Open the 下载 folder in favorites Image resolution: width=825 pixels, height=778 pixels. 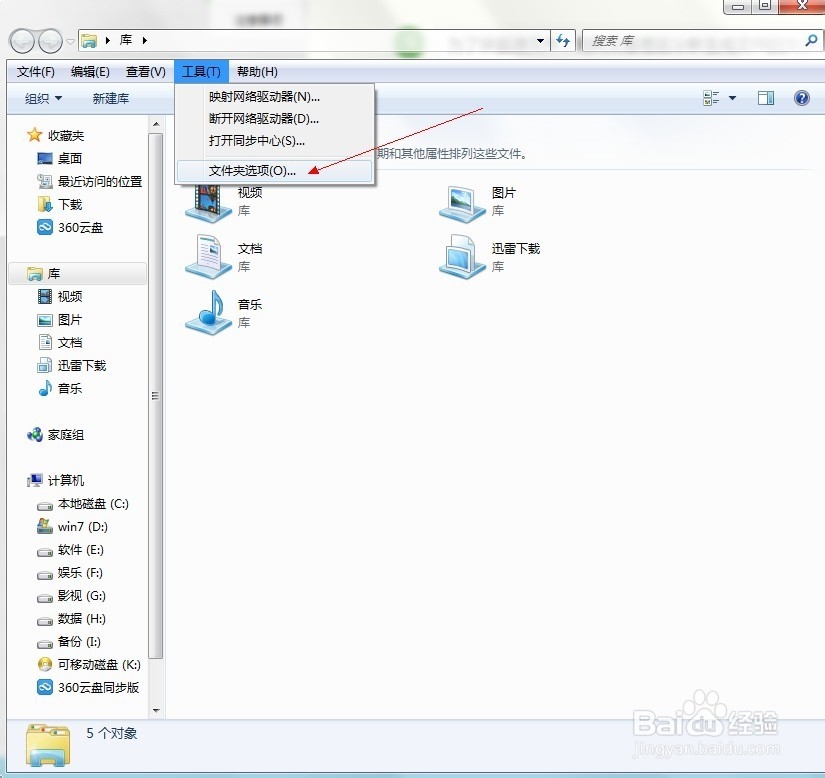(59, 204)
